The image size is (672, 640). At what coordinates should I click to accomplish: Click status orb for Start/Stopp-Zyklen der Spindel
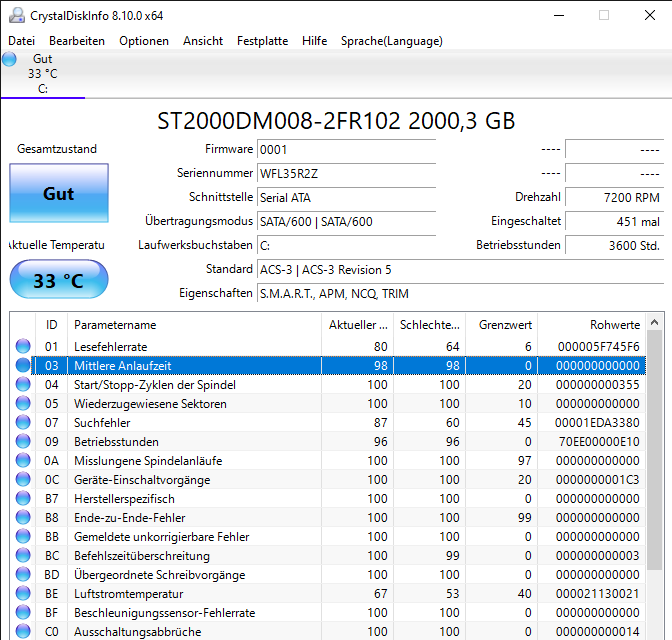coord(23,385)
